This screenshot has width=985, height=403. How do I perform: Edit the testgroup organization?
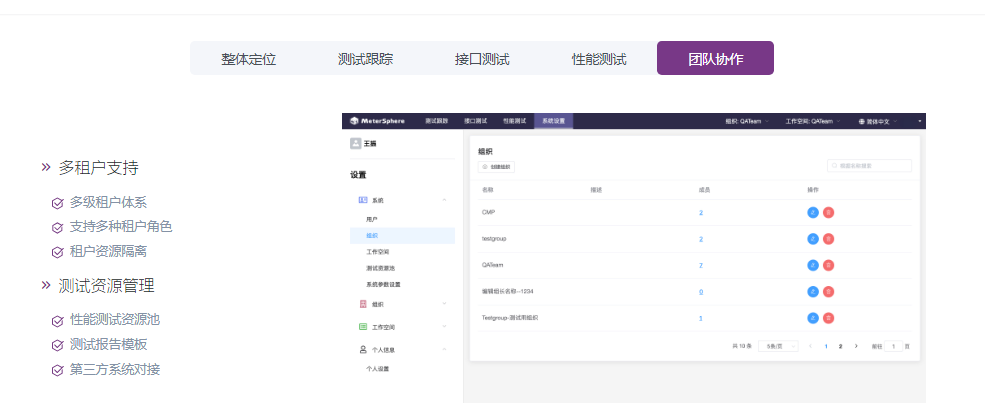click(x=813, y=239)
